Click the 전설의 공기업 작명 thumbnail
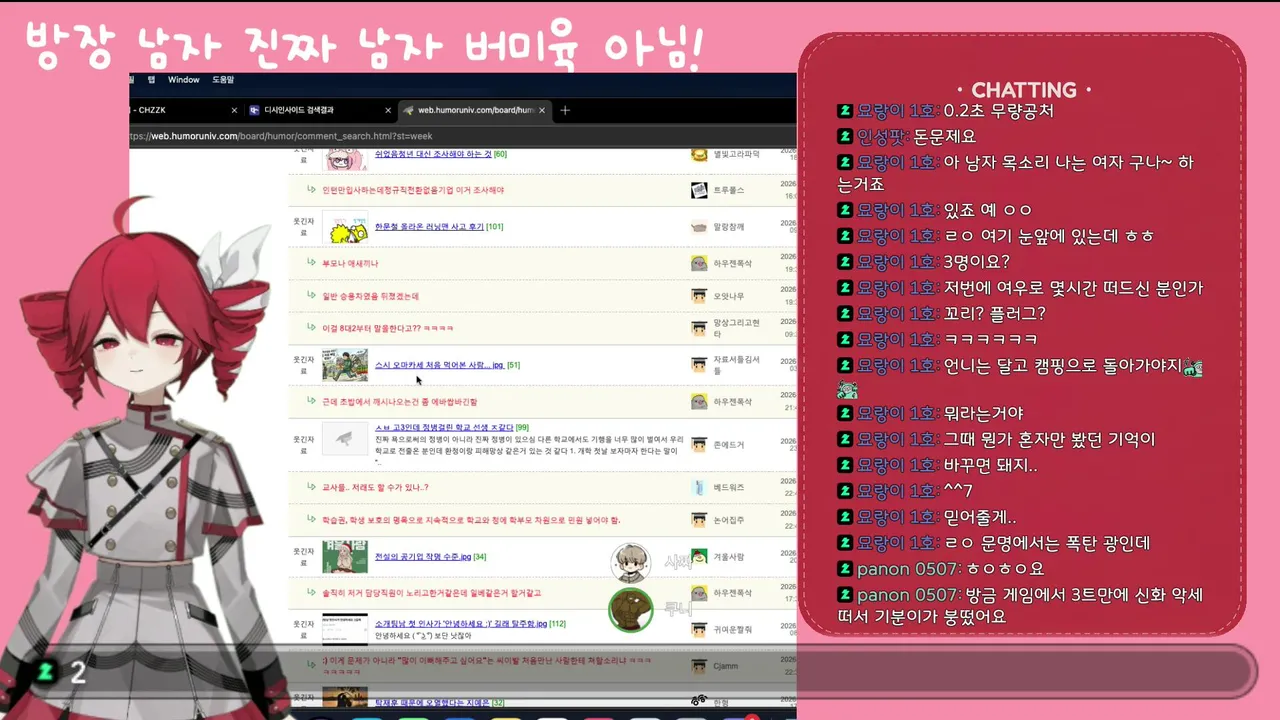This screenshot has height=720, width=1280. tap(345, 556)
